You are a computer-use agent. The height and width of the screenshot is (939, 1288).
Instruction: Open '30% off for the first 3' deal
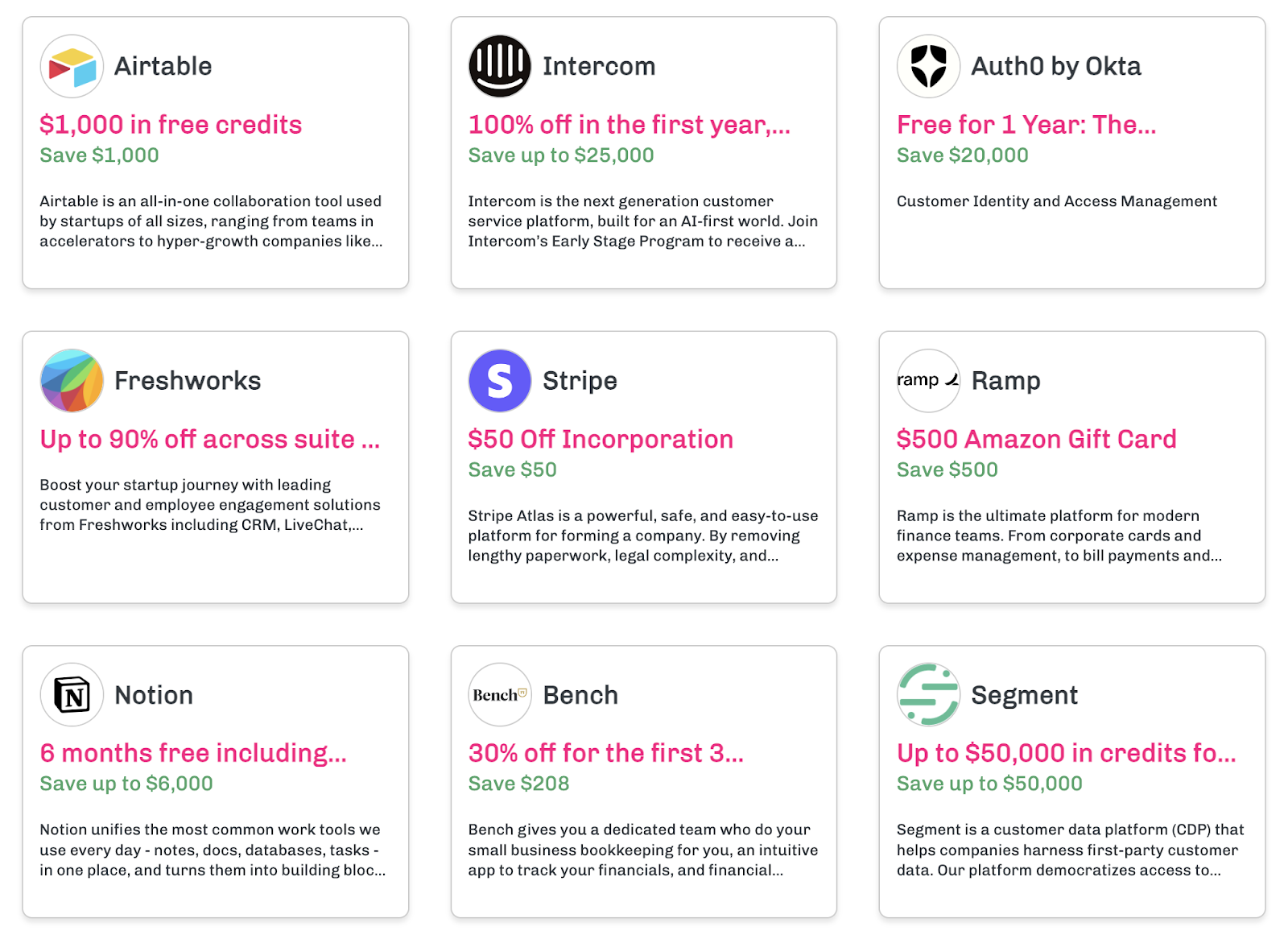tap(606, 753)
